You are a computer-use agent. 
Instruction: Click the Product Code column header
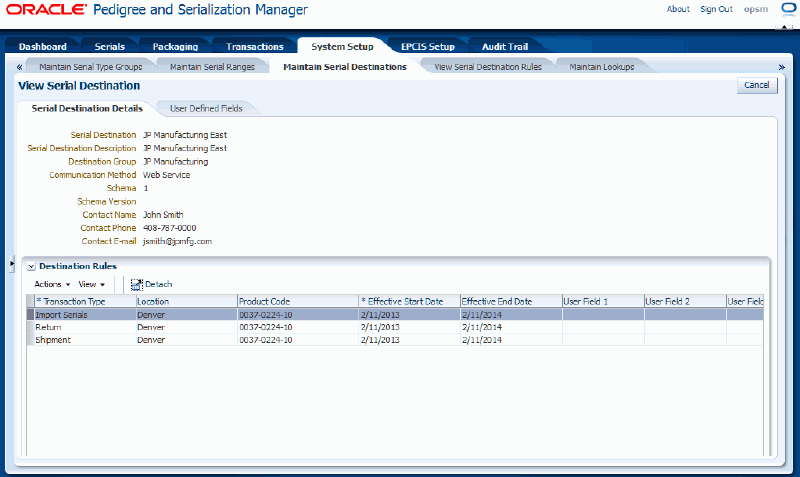(x=298, y=302)
